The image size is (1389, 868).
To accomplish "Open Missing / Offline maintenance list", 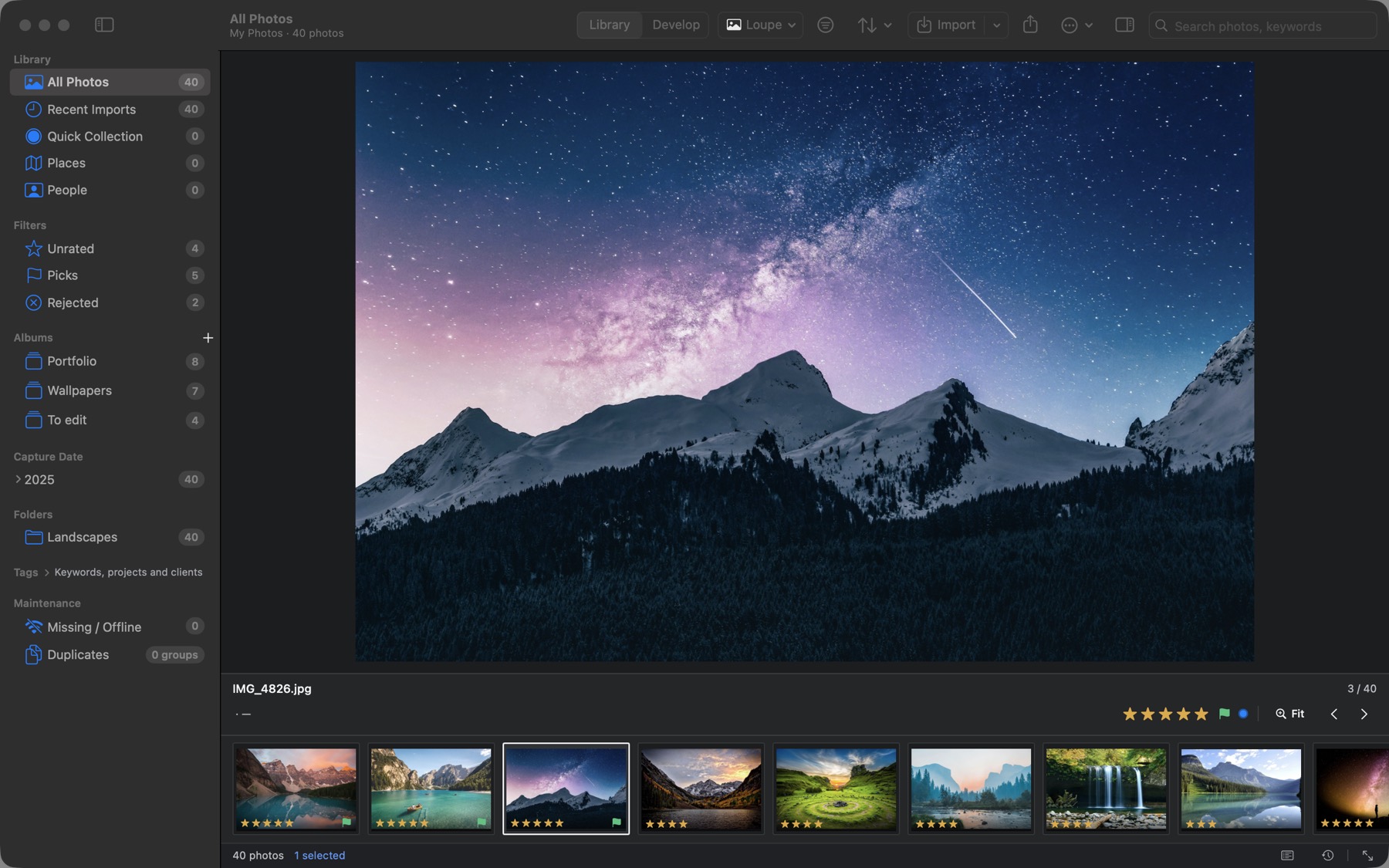I will point(110,627).
